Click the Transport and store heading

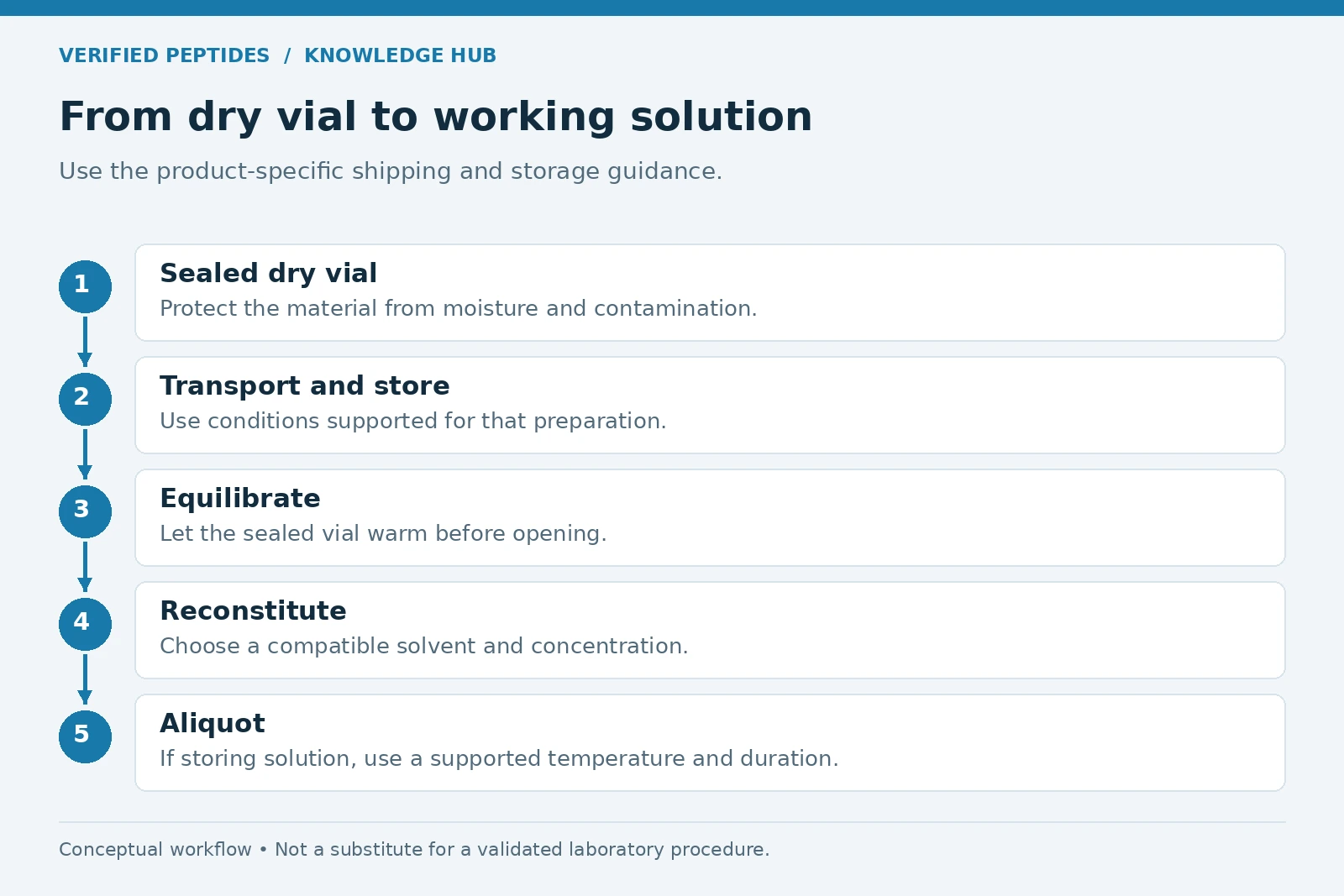tap(304, 385)
